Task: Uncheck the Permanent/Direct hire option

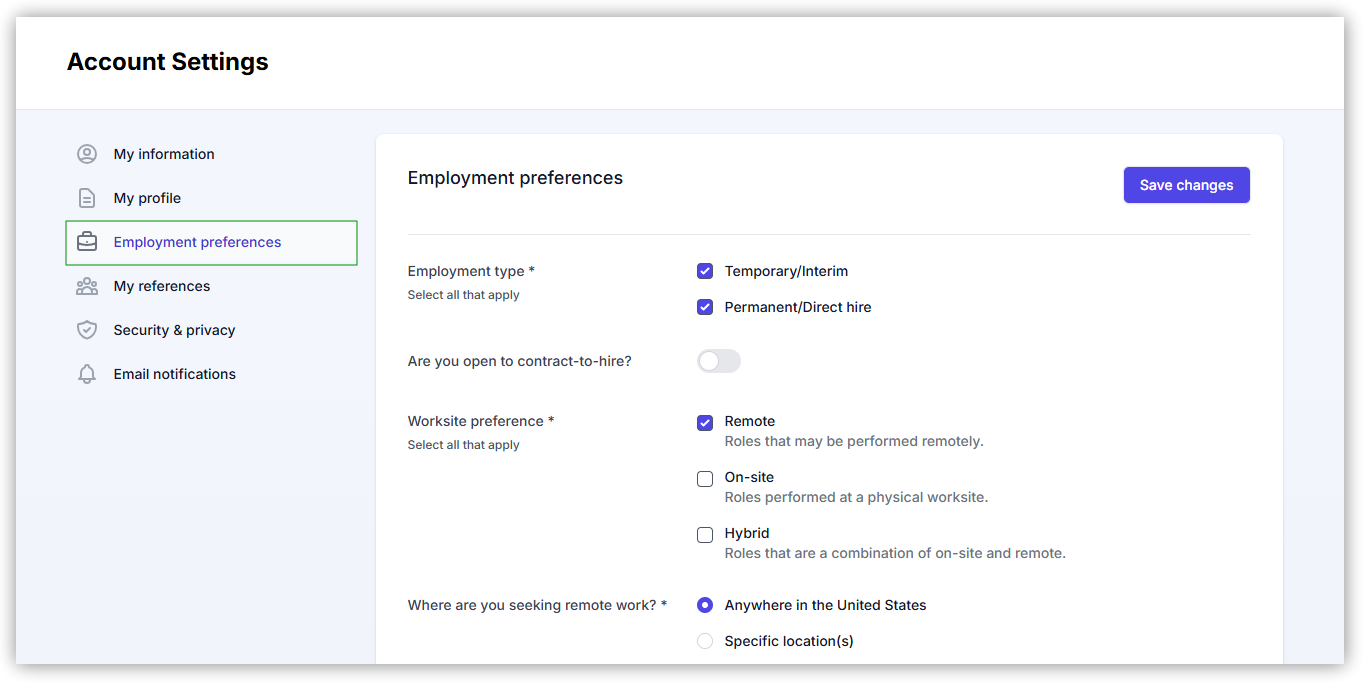Action: coord(705,306)
